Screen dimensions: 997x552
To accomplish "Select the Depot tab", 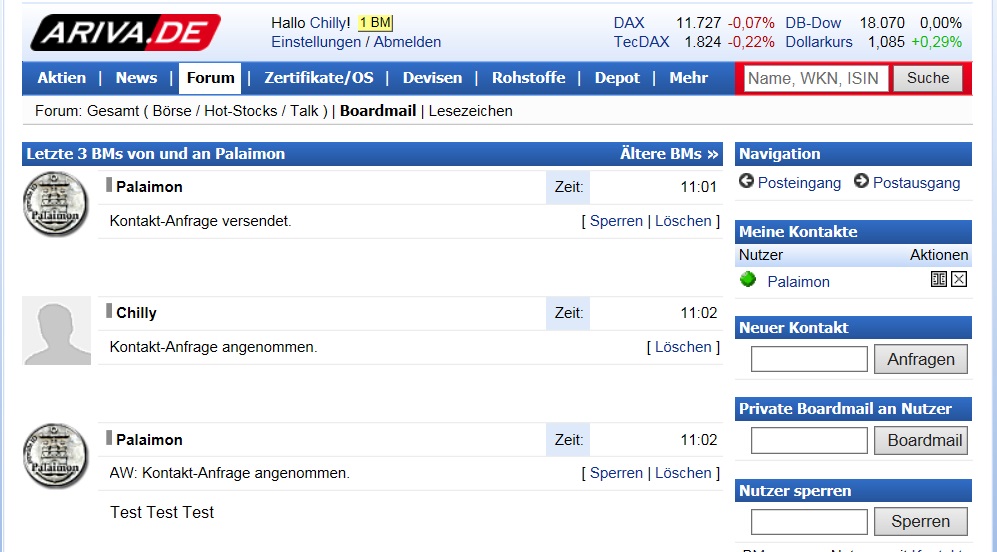I will tap(617, 78).
